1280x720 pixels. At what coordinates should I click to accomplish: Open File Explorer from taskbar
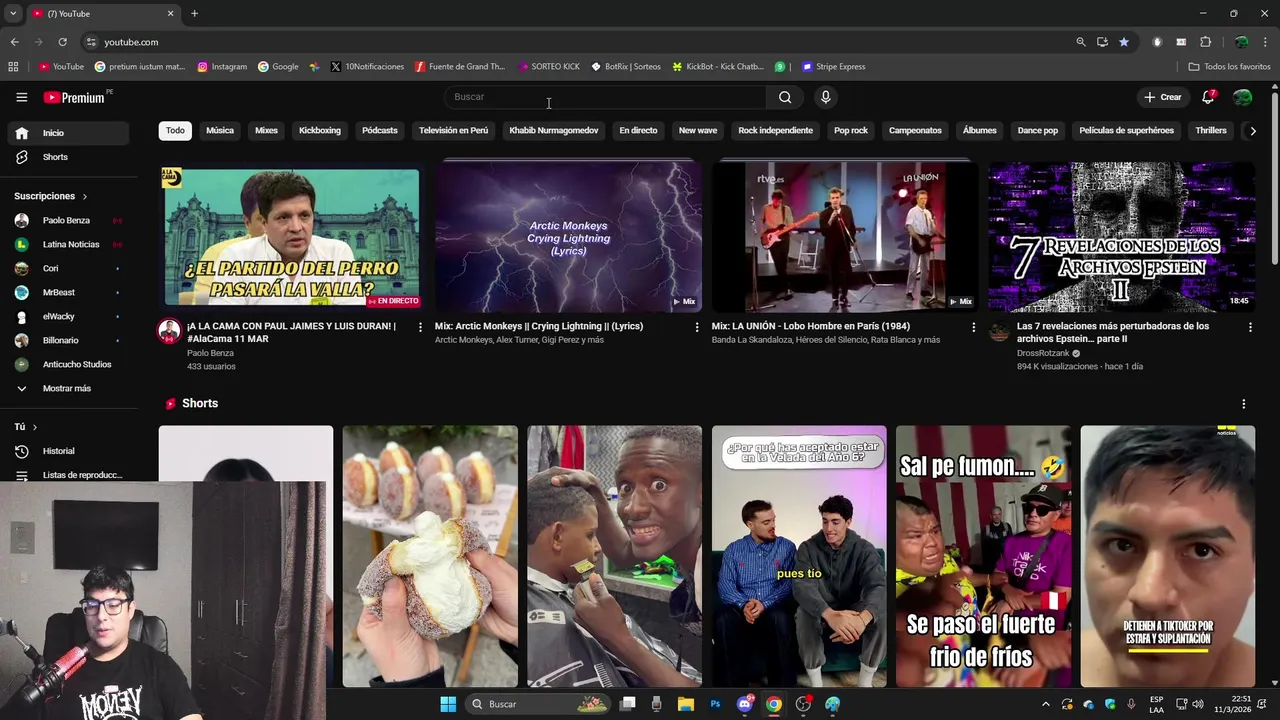pos(686,704)
